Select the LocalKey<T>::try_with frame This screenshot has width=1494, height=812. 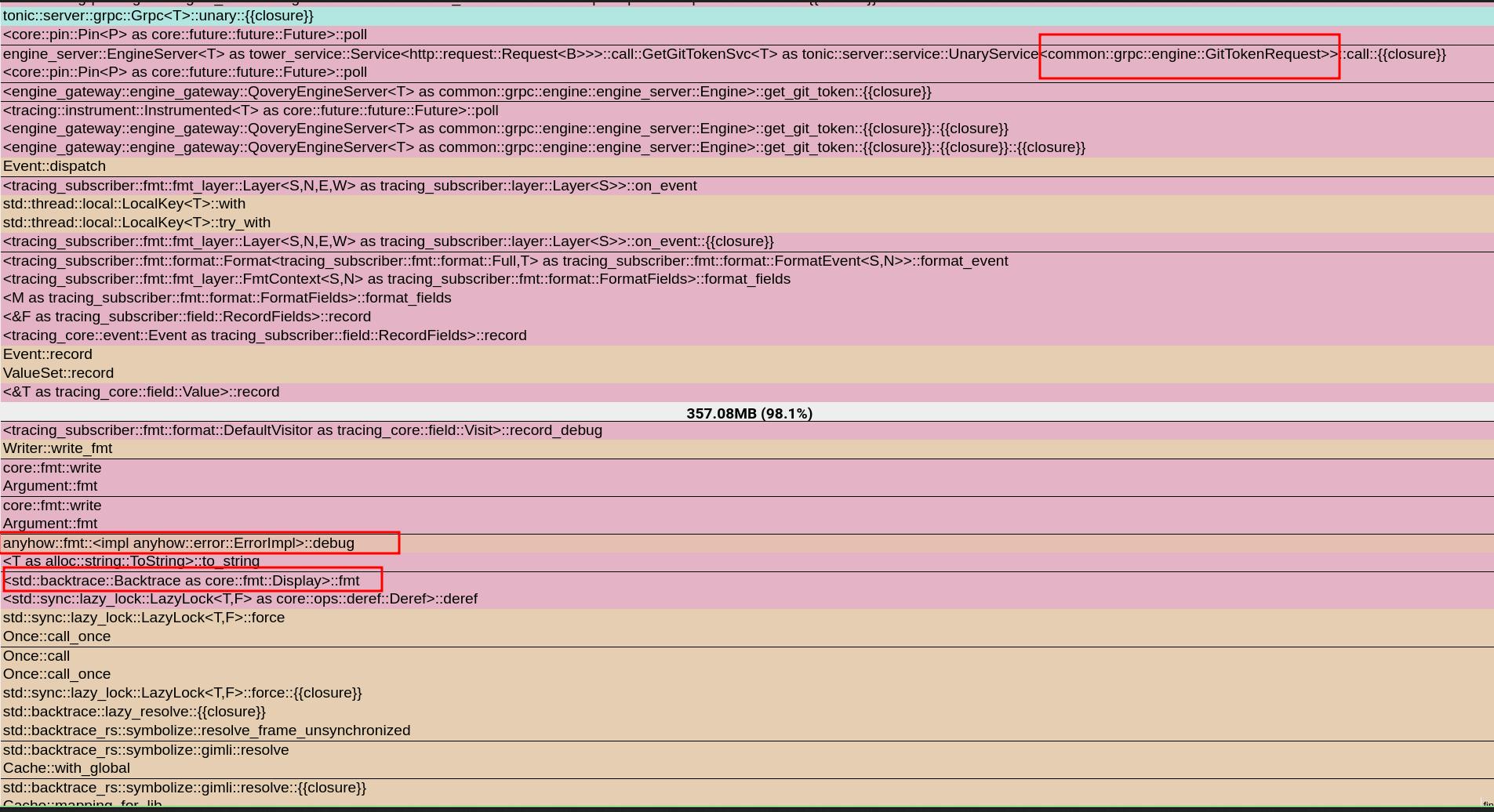click(x=747, y=223)
